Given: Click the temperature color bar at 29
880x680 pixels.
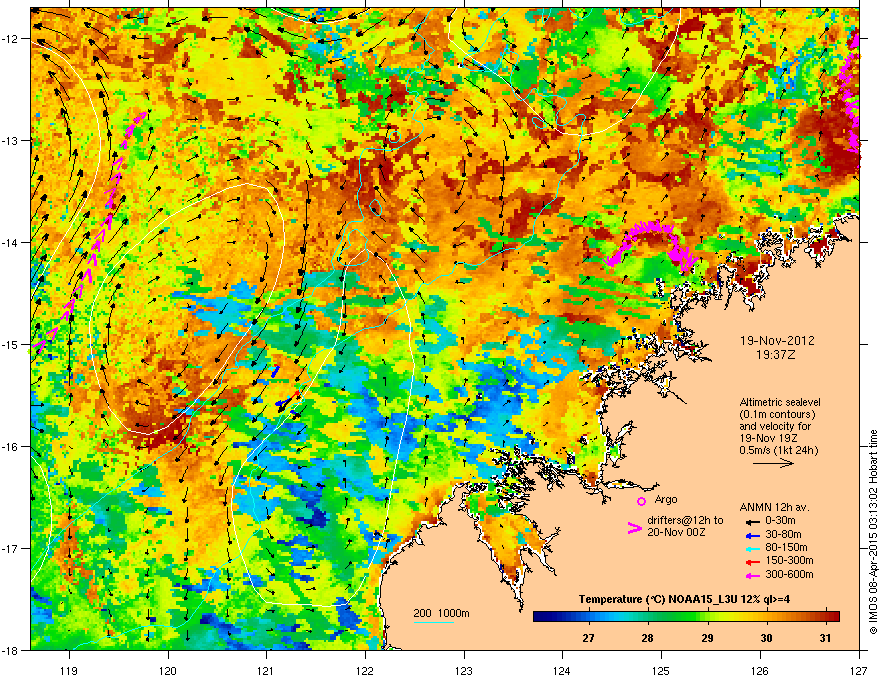Looking at the screenshot, I should pos(707,616).
